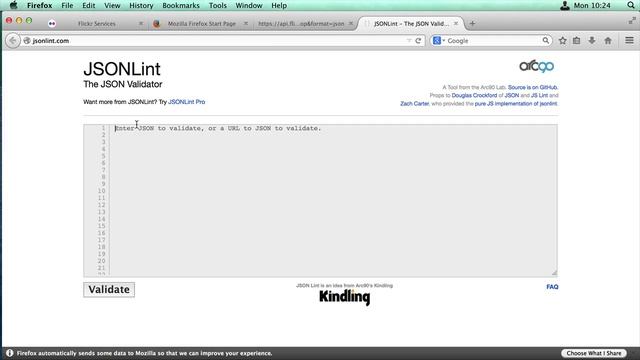Click the fullscreen arrows icon in window corner
This screenshot has width=640, height=360.
(x=632, y=20)
